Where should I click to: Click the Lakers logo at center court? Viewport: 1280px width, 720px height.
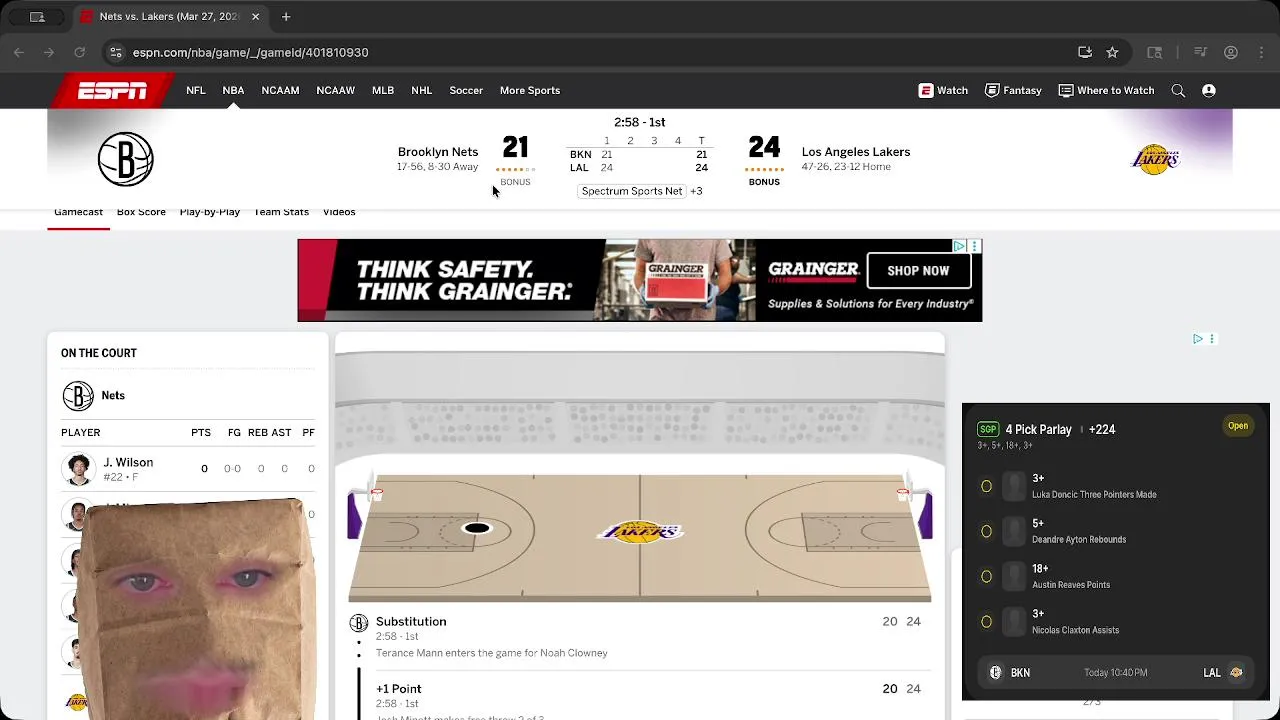point(640,532)
